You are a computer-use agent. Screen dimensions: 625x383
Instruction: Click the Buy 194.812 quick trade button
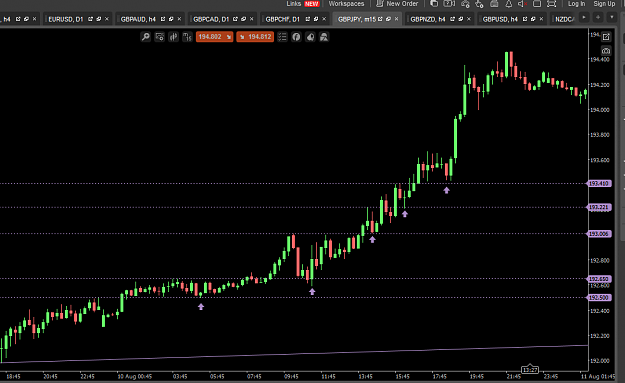point(255,37)
